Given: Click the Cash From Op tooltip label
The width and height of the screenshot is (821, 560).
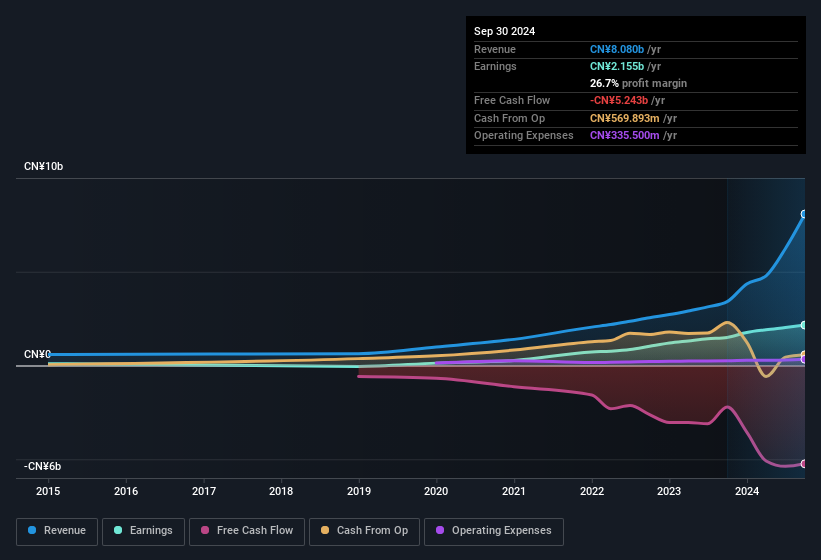Looking at the screenshot, I should click(509, 118).
